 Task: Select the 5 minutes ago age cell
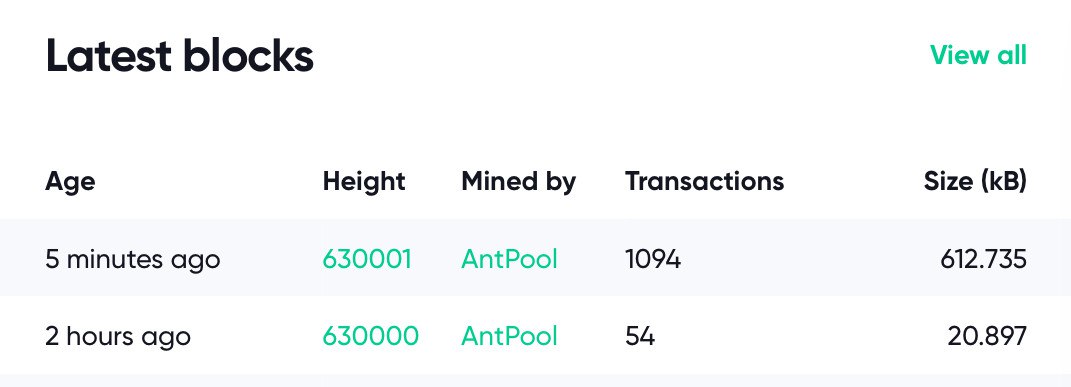133,260
